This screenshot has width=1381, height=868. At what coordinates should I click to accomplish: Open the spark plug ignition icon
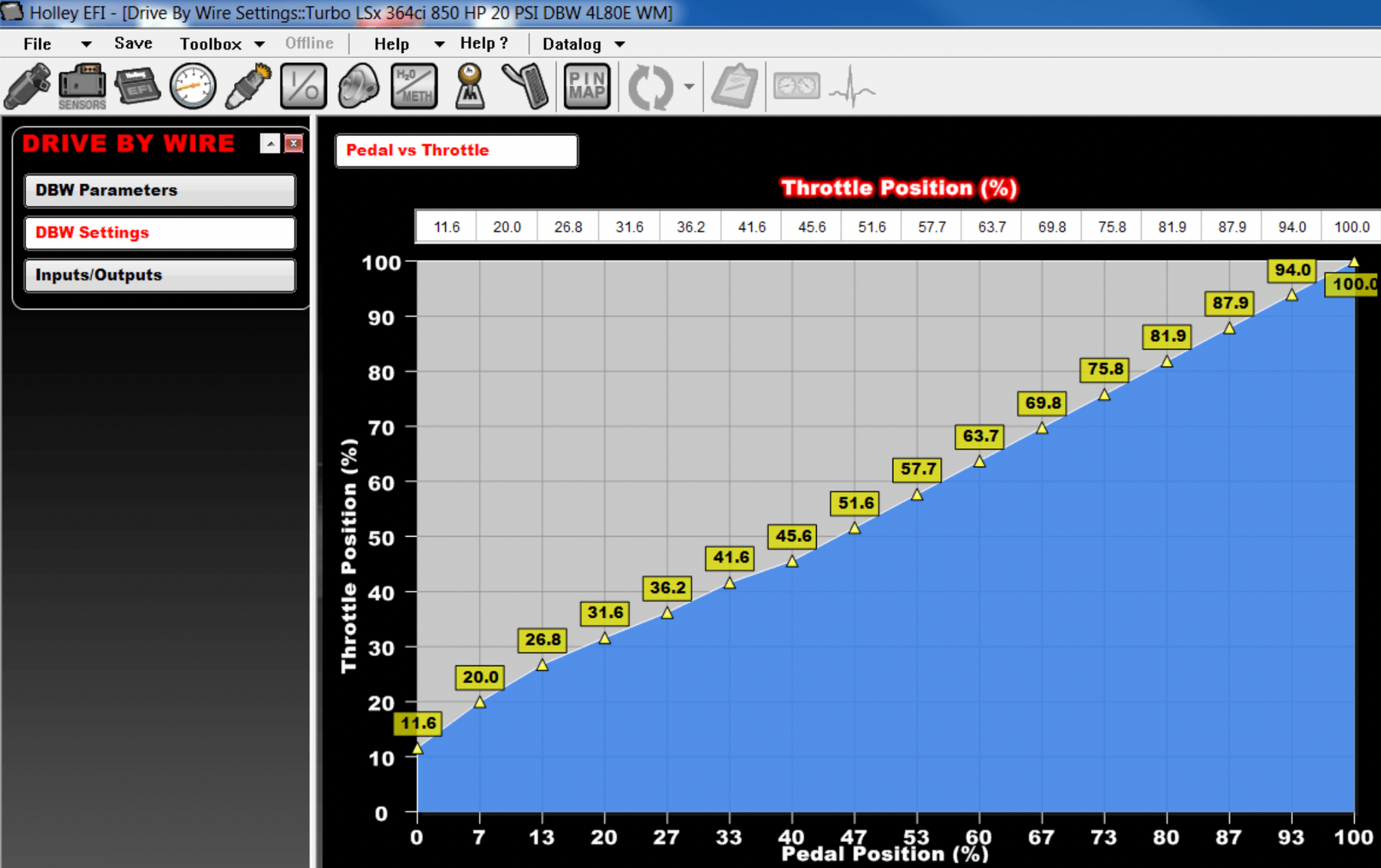pyautogui.click(x=248, y=86)
